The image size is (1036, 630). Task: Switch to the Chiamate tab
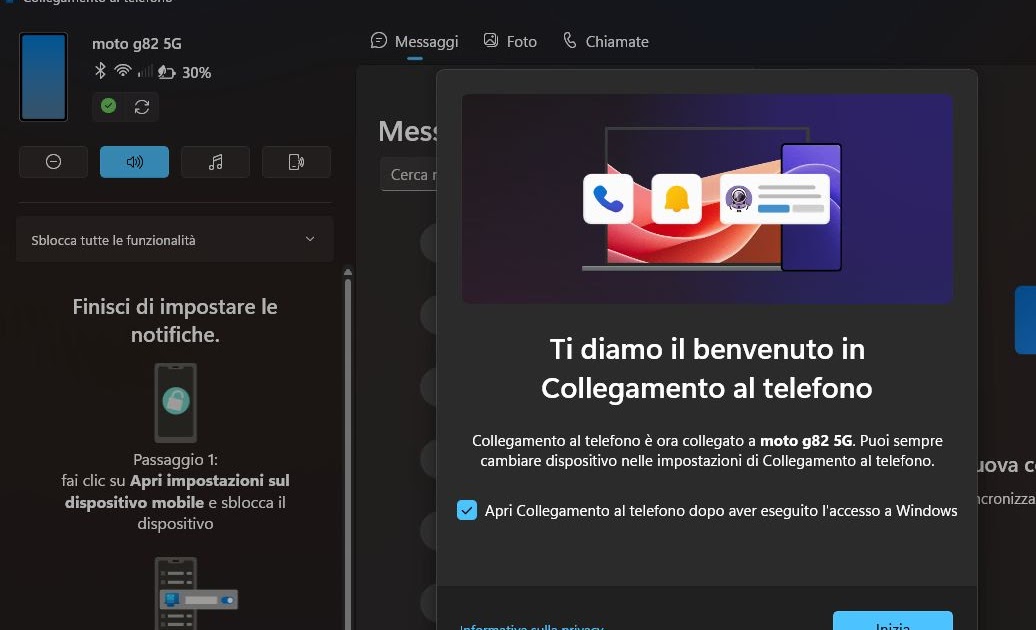pyautogui.click(x=606, y=42)
